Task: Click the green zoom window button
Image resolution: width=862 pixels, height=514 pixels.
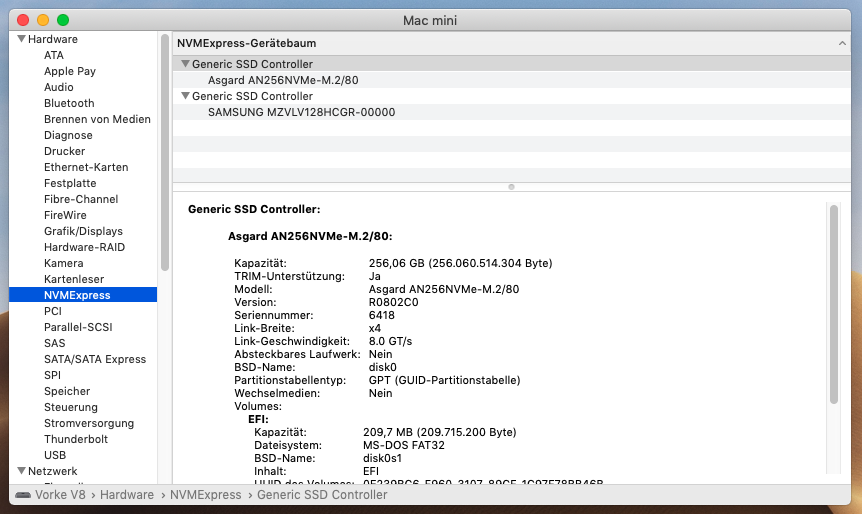Action: click(63, 20)
